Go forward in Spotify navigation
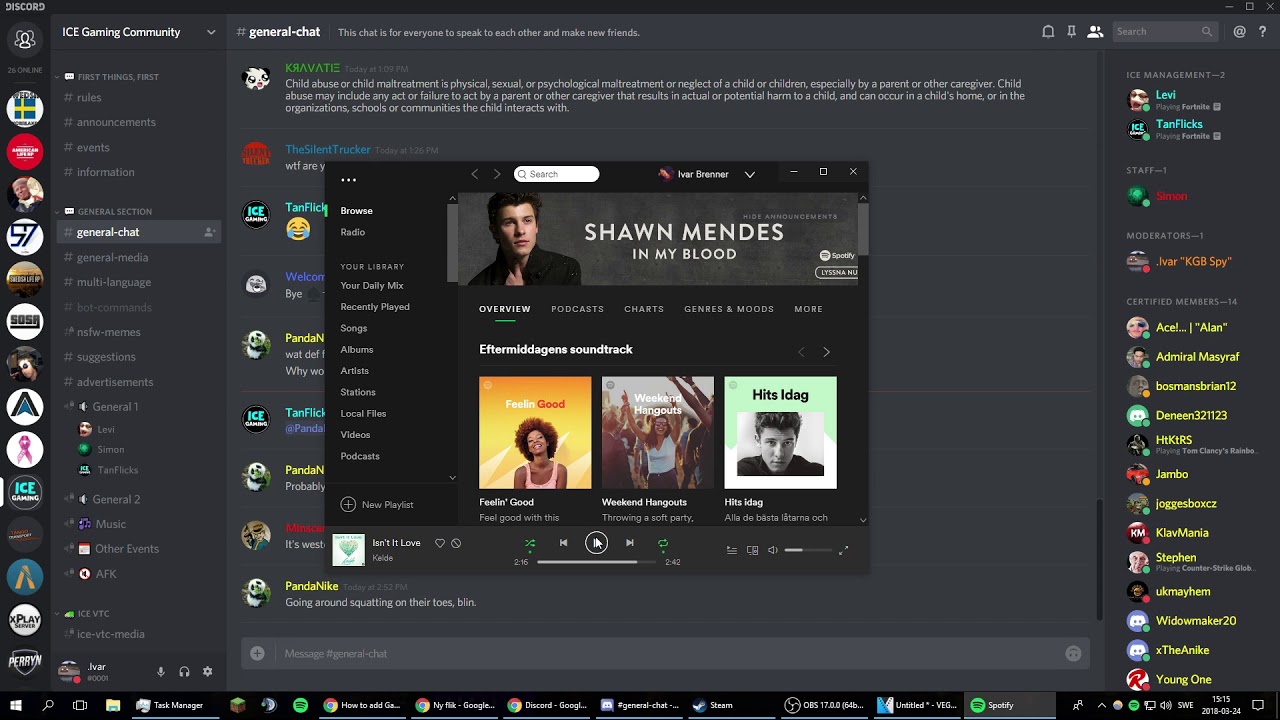This screenshot has height=720, width=1280. pos(497,174)
